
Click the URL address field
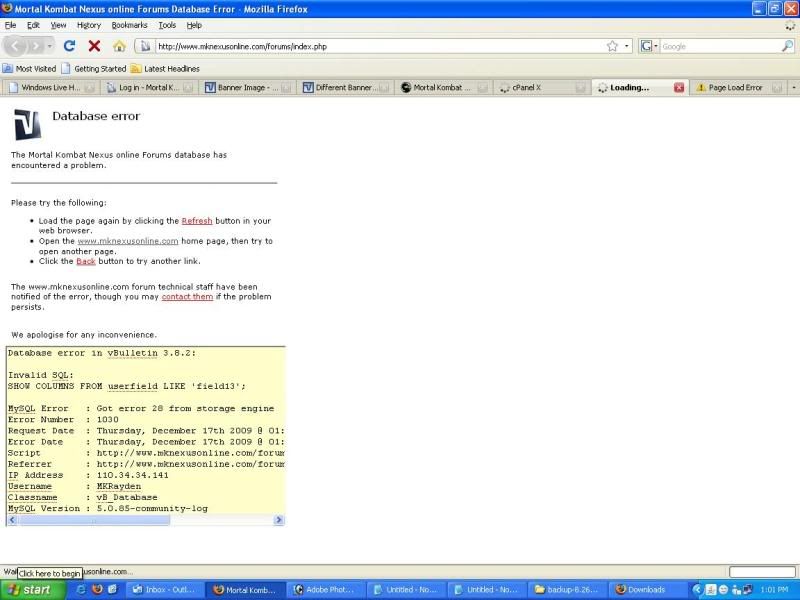[x=379, y=46]
